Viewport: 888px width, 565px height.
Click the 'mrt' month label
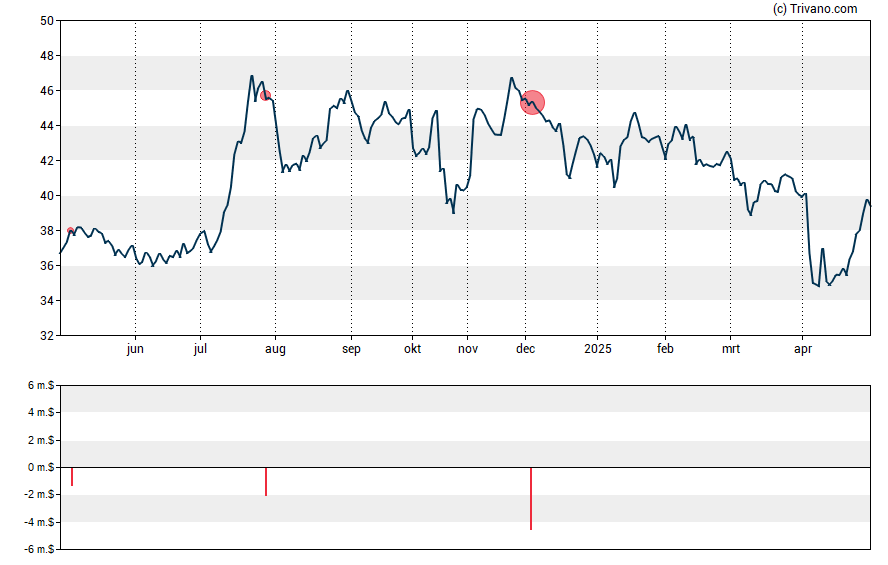[x=731, y=349]
